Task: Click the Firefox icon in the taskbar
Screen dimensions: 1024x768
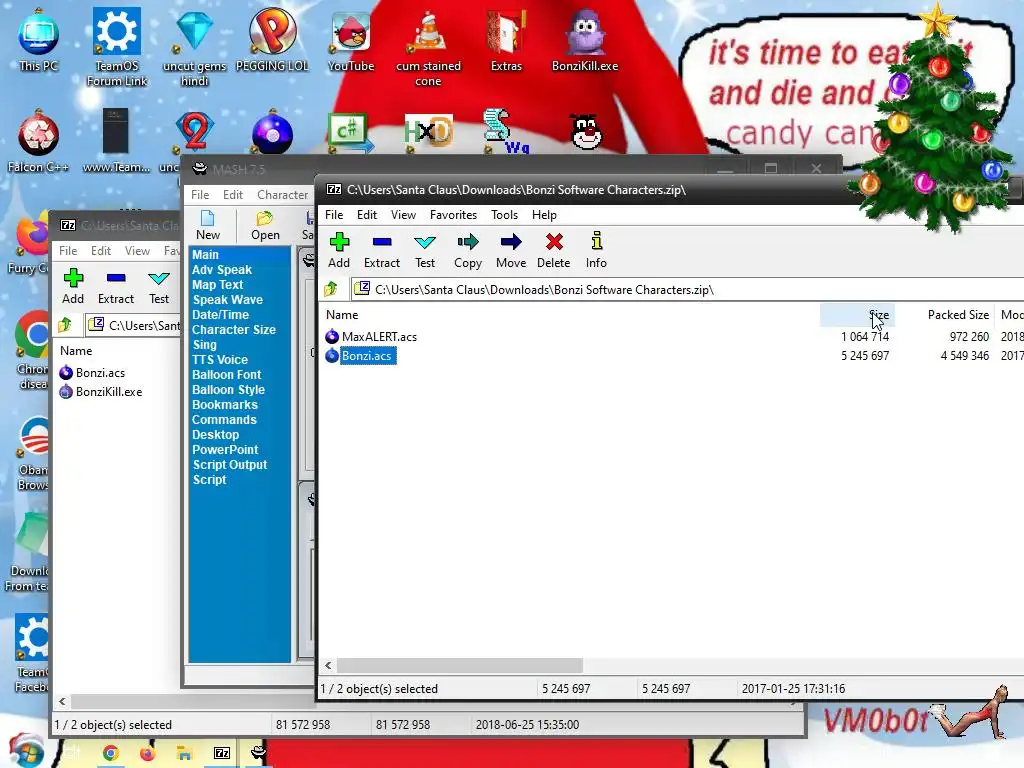Action: click(148, 753)
